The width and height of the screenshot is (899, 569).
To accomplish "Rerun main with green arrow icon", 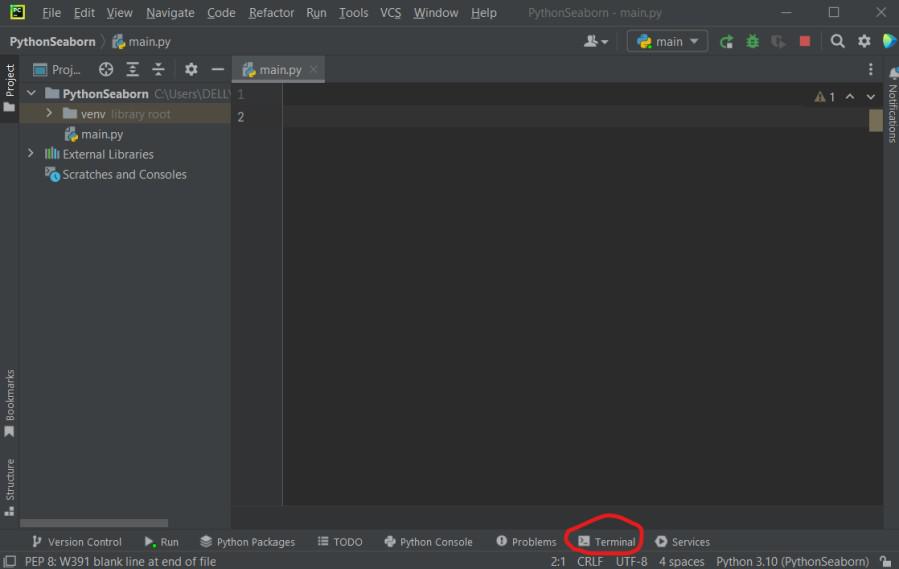I will 726,41.
